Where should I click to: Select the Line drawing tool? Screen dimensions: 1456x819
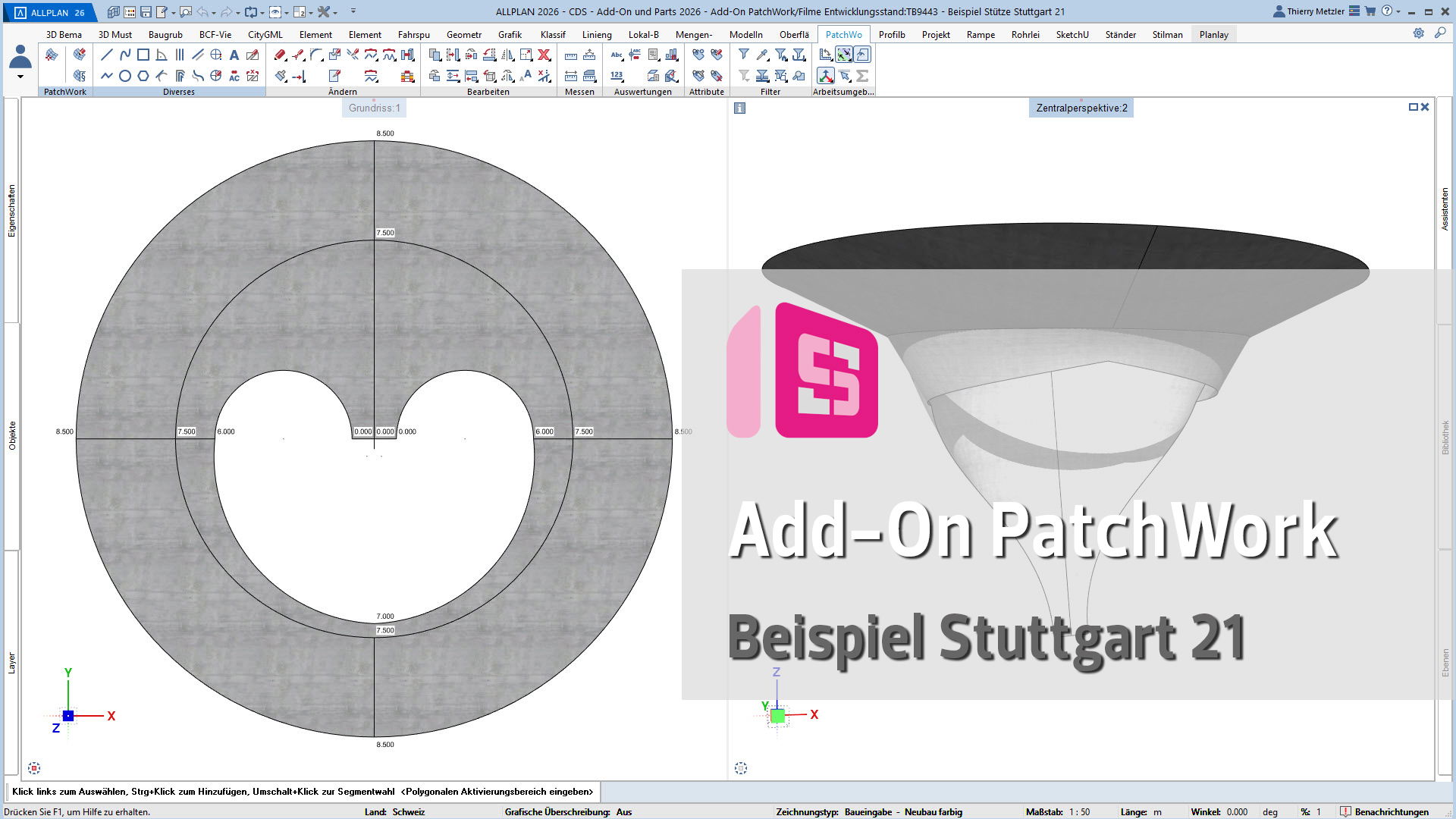(107, 55)
